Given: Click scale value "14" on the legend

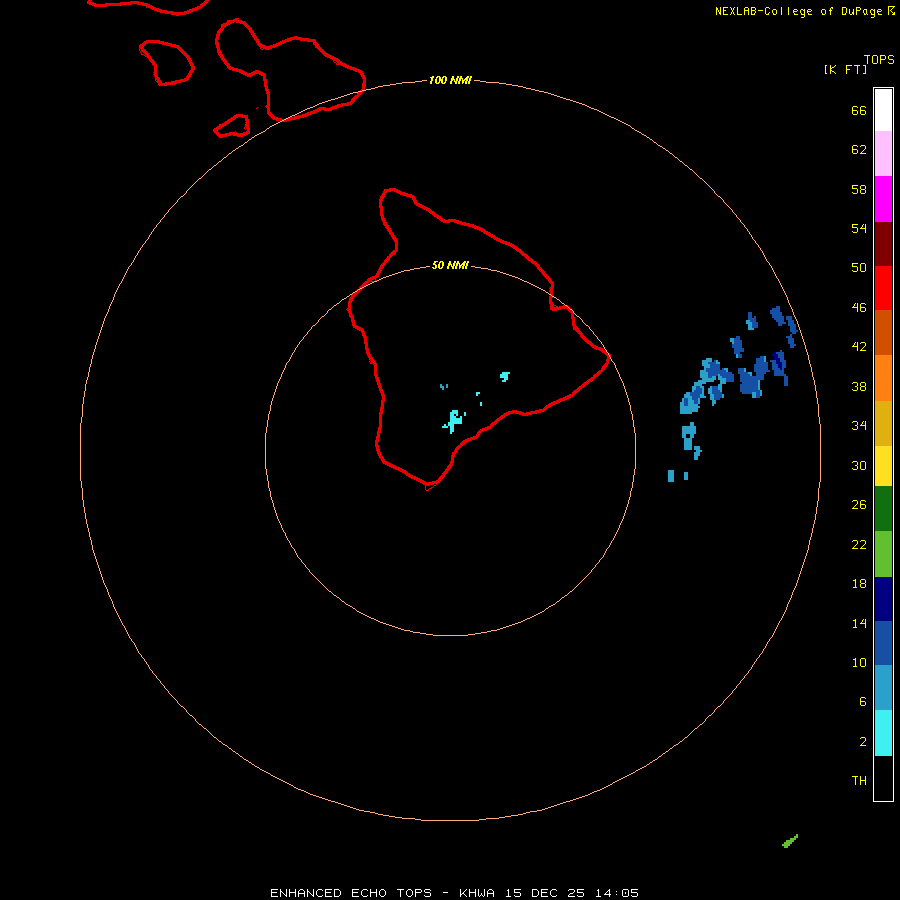Looking at the screenshot, I should (859, 623).
